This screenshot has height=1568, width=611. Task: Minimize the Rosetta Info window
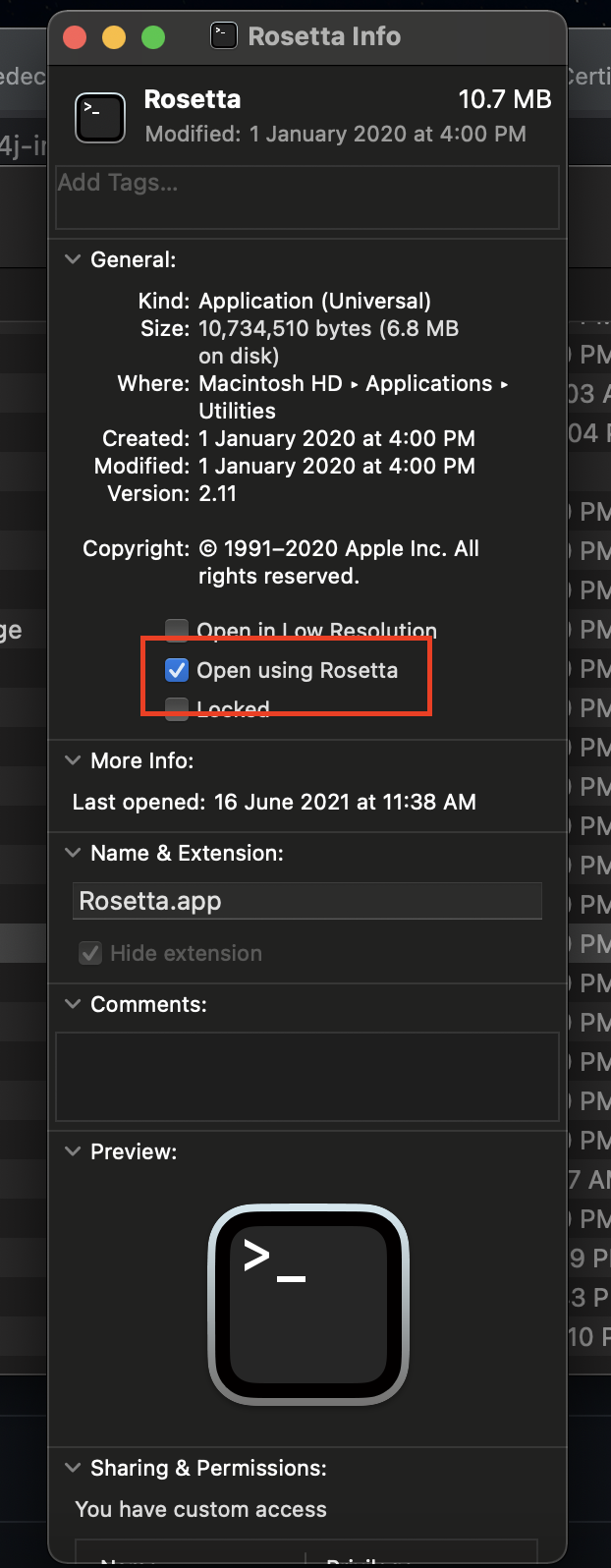point(114,37)
